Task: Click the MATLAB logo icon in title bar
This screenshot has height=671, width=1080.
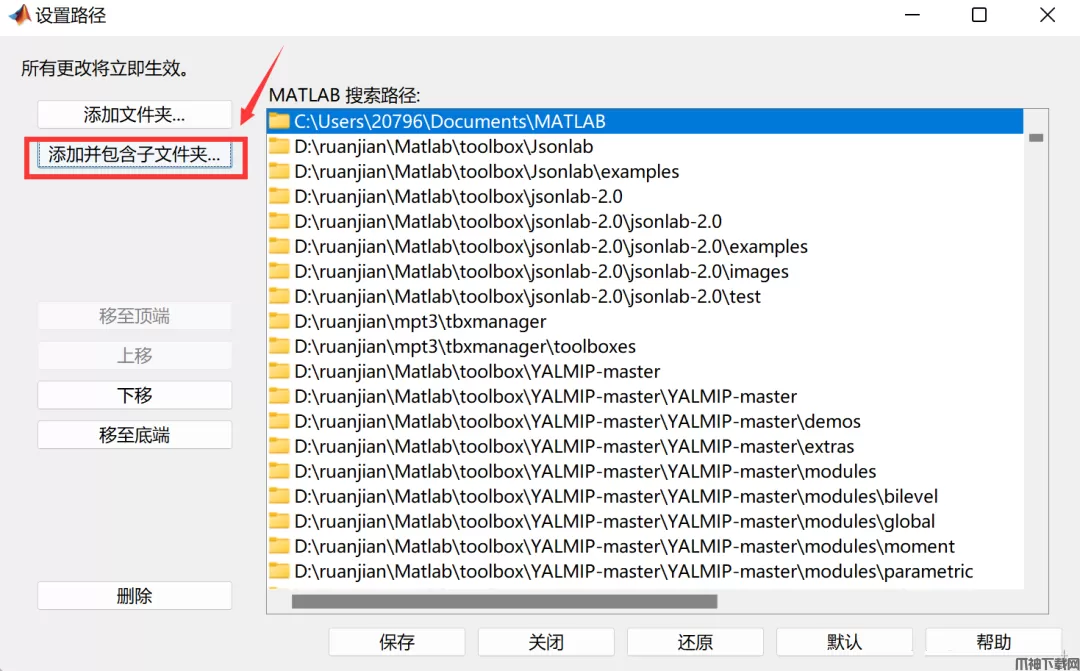Action: pos(19,15)
